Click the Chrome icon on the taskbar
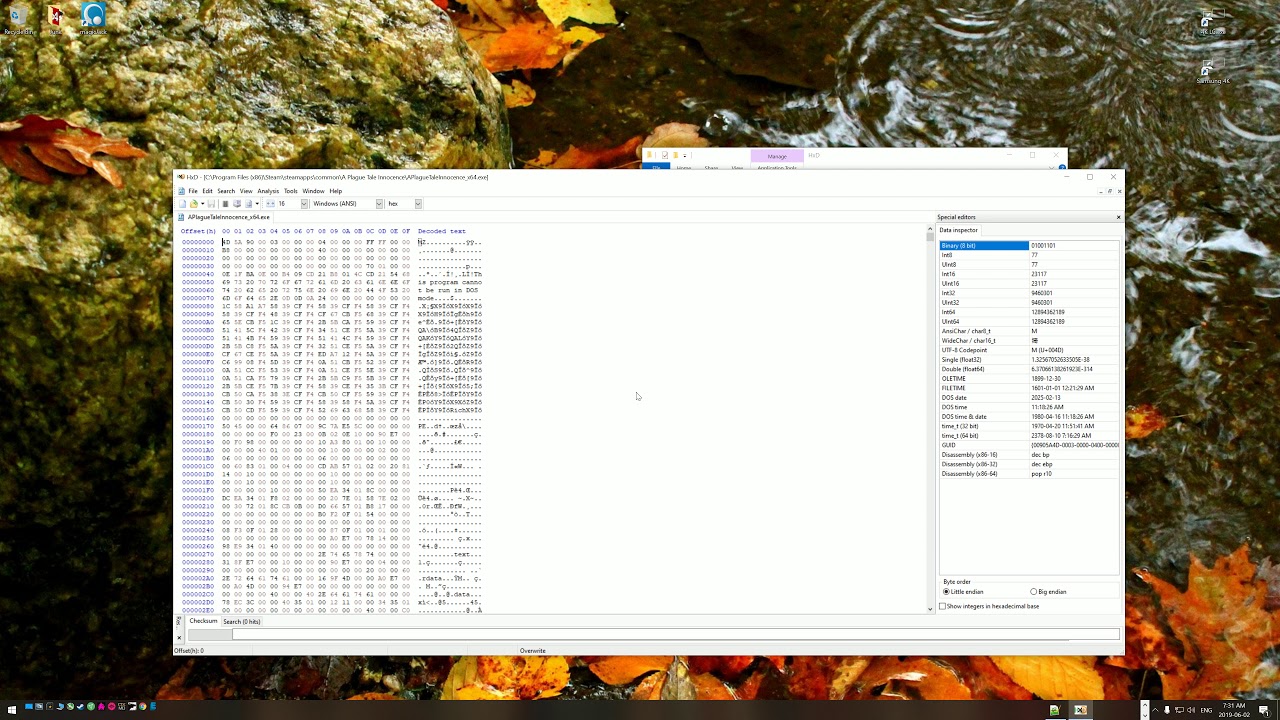Image resolution: width=1280 pixels, height=720 pixels. (x=142, y=707)
